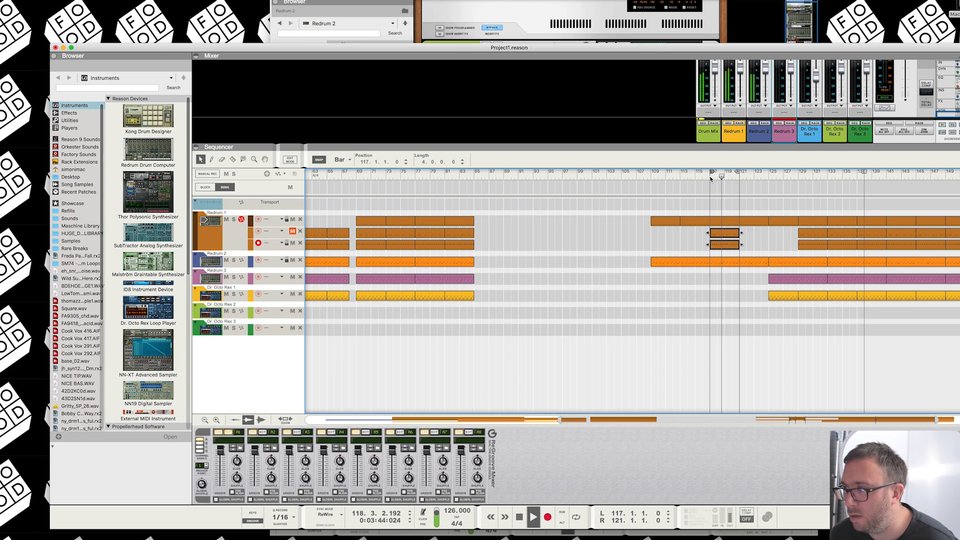Image resolution: width=960 pixels, height=540 pixels.
Task: Toggle the Loop button in transport
Action: (x=576, y=517)
